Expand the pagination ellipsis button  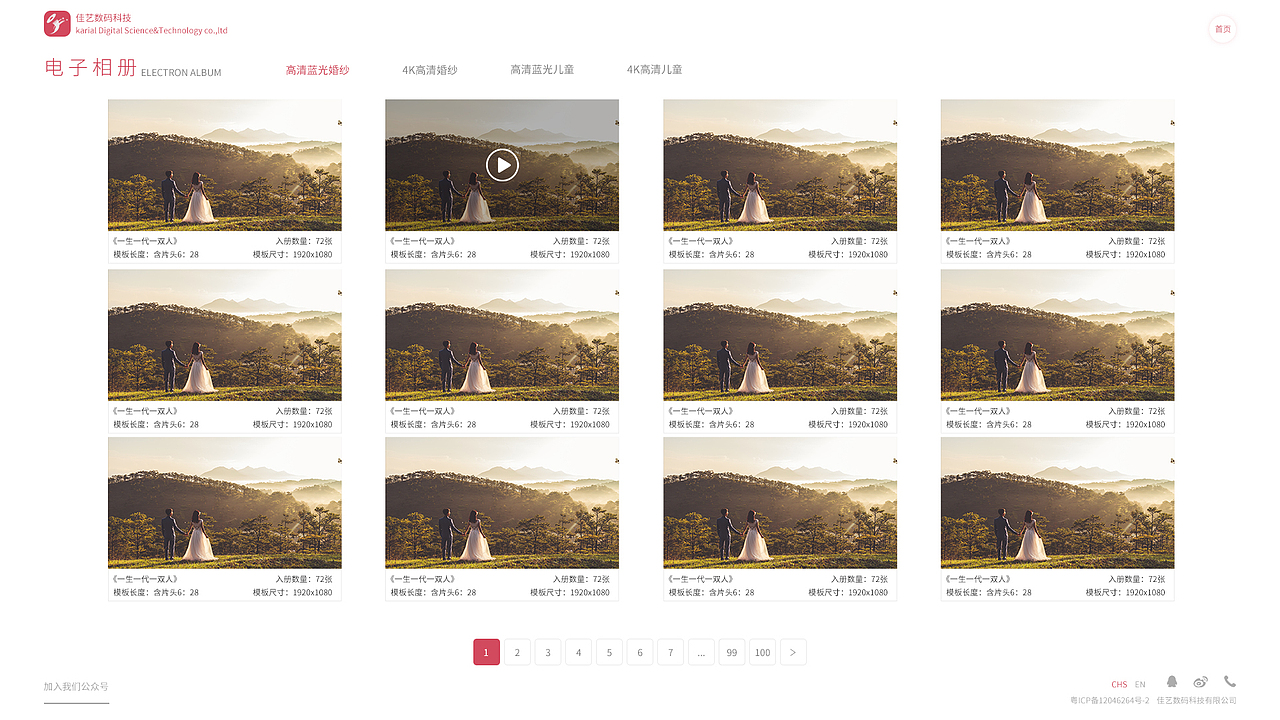click(701, 652)
